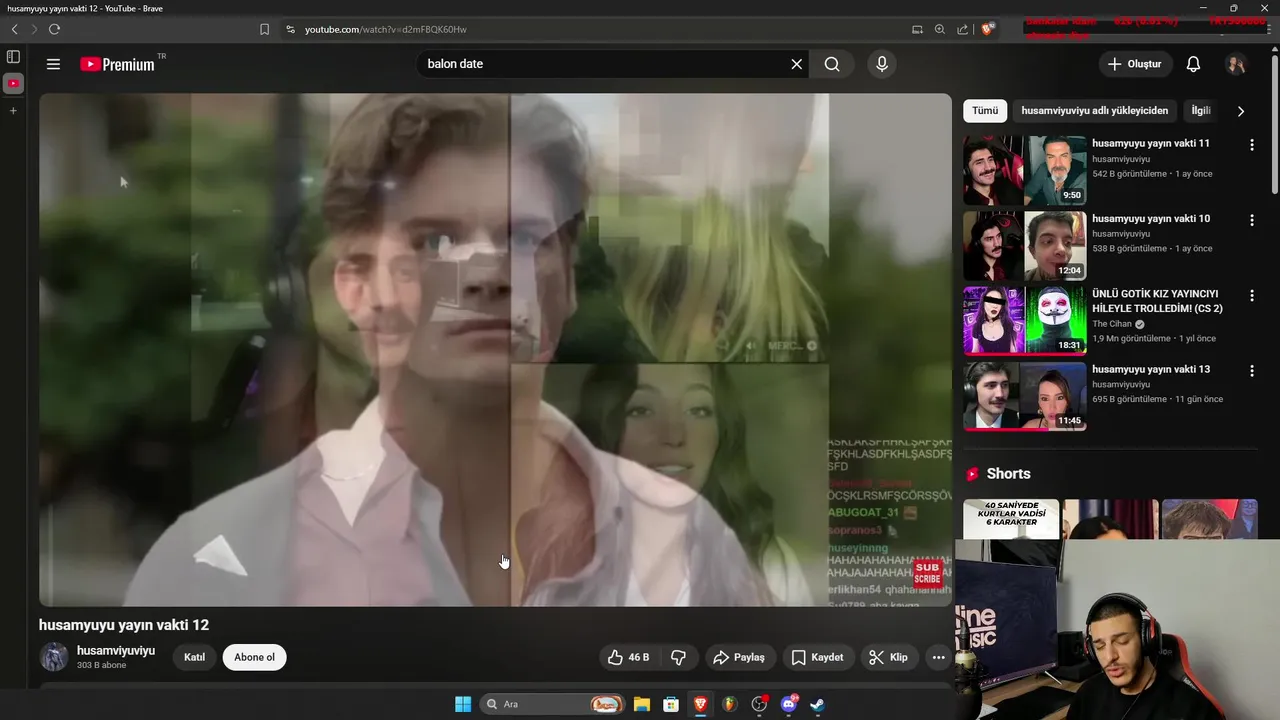Viewport: 1280px width, 720px height.
Task: Click the SUBSCRIBE watermark in the video
Action: [x=928, y=573]
